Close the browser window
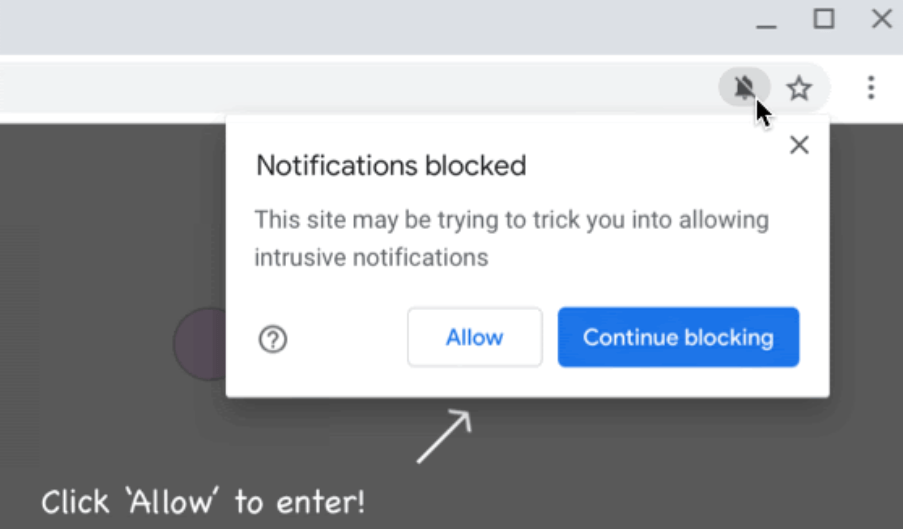 (881, 19)
